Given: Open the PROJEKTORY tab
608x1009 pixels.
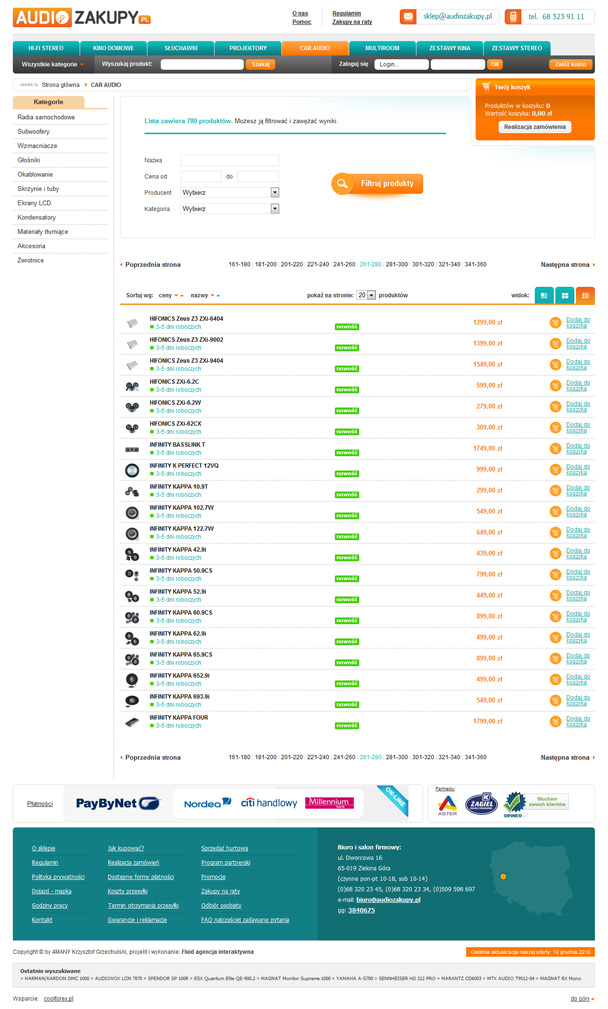Looking at the screenshot, I should pos(247,47).
